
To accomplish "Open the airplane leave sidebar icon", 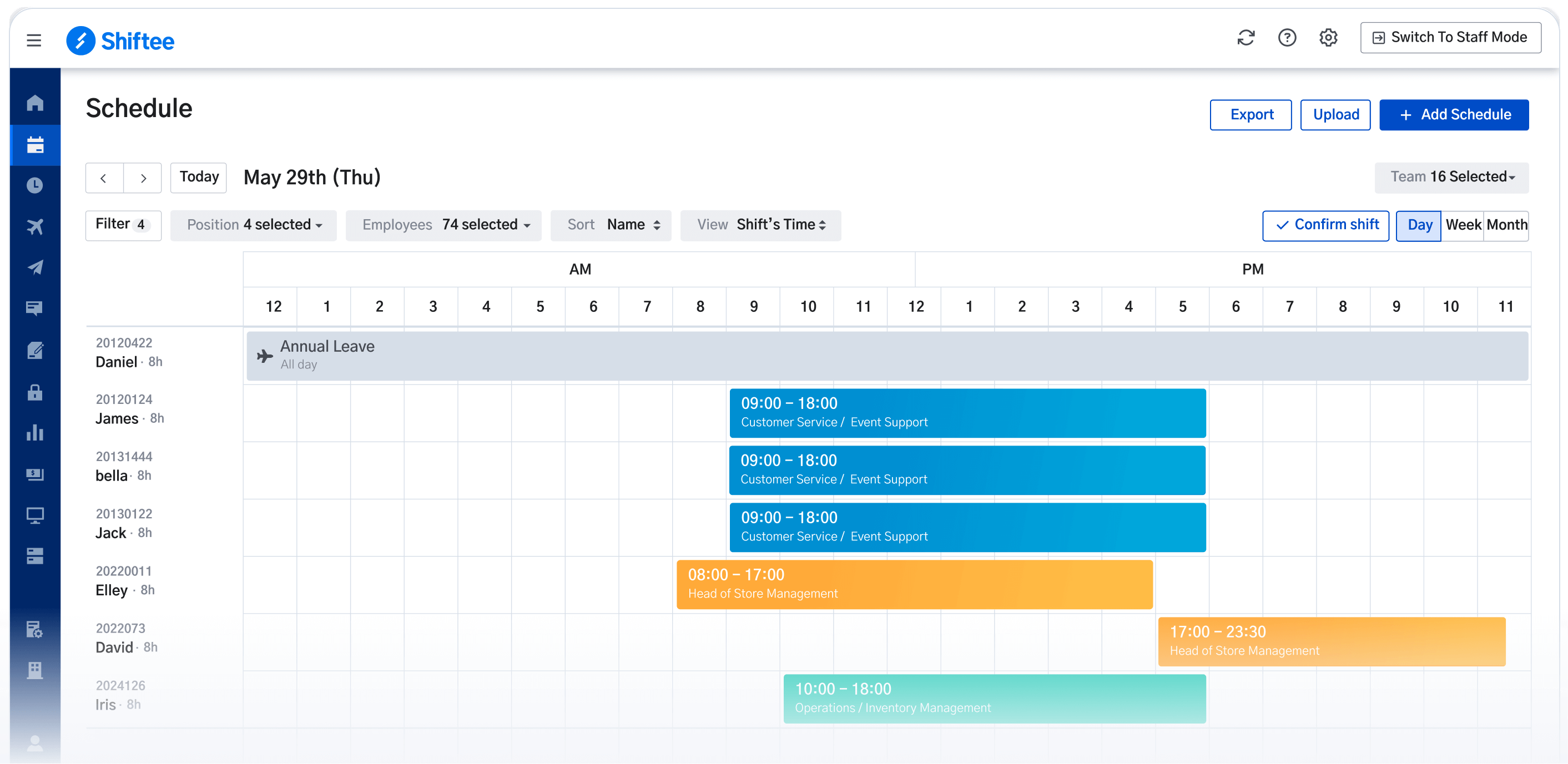I will click(35, 226).
